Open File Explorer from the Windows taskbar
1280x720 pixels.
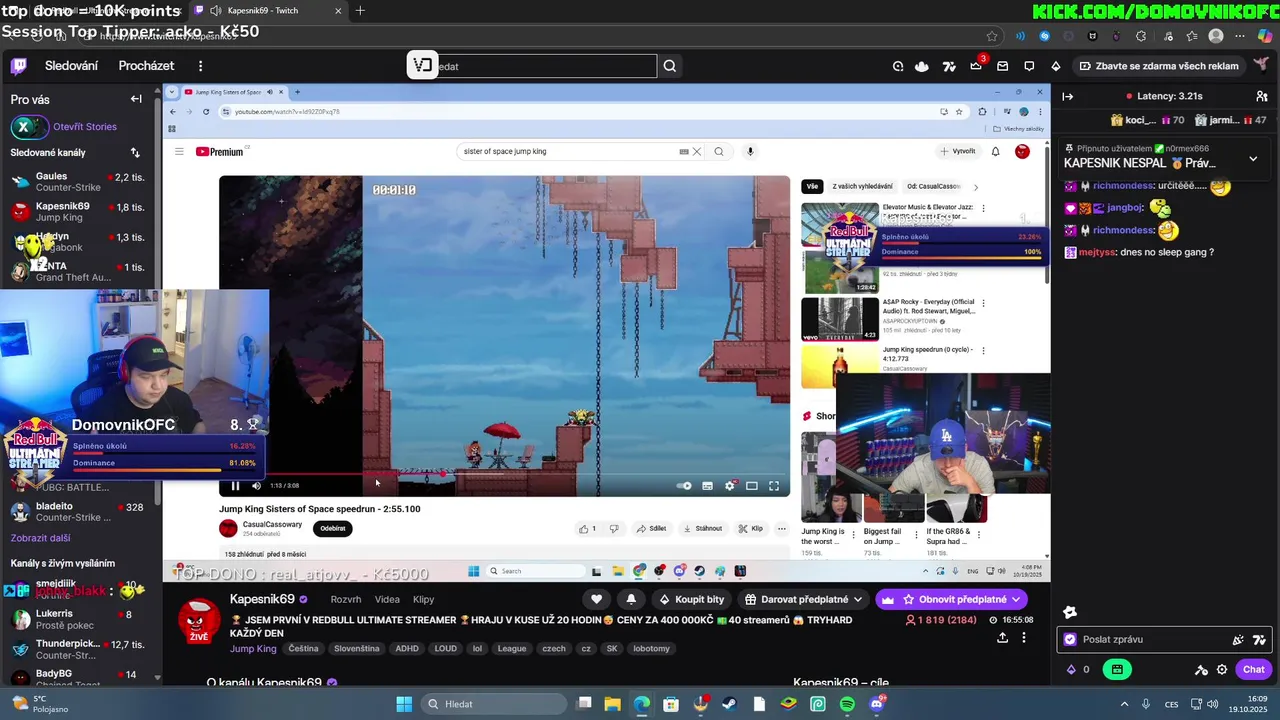pyautogui.click(x=612, y=704)
